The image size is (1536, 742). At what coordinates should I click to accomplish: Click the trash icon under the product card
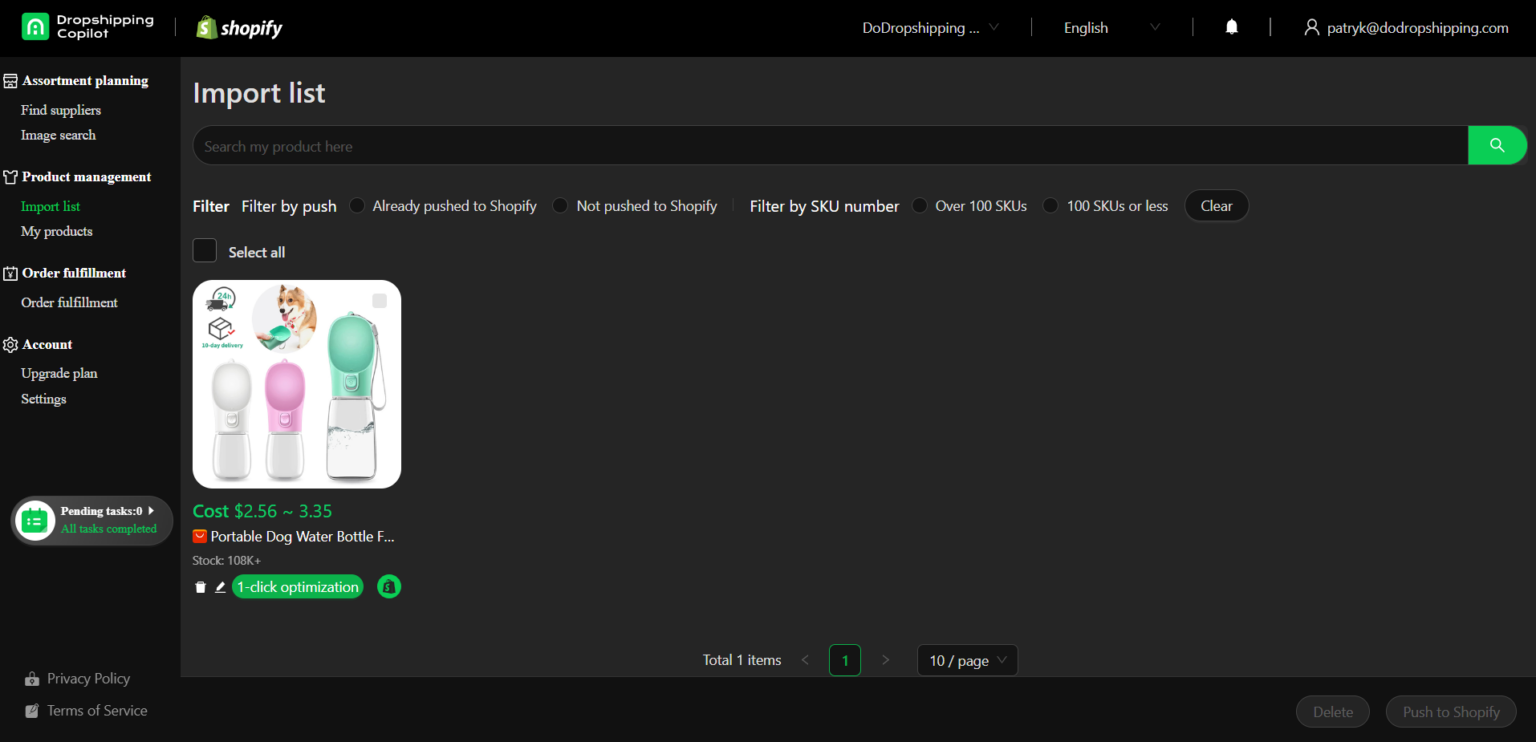point(200,586)
